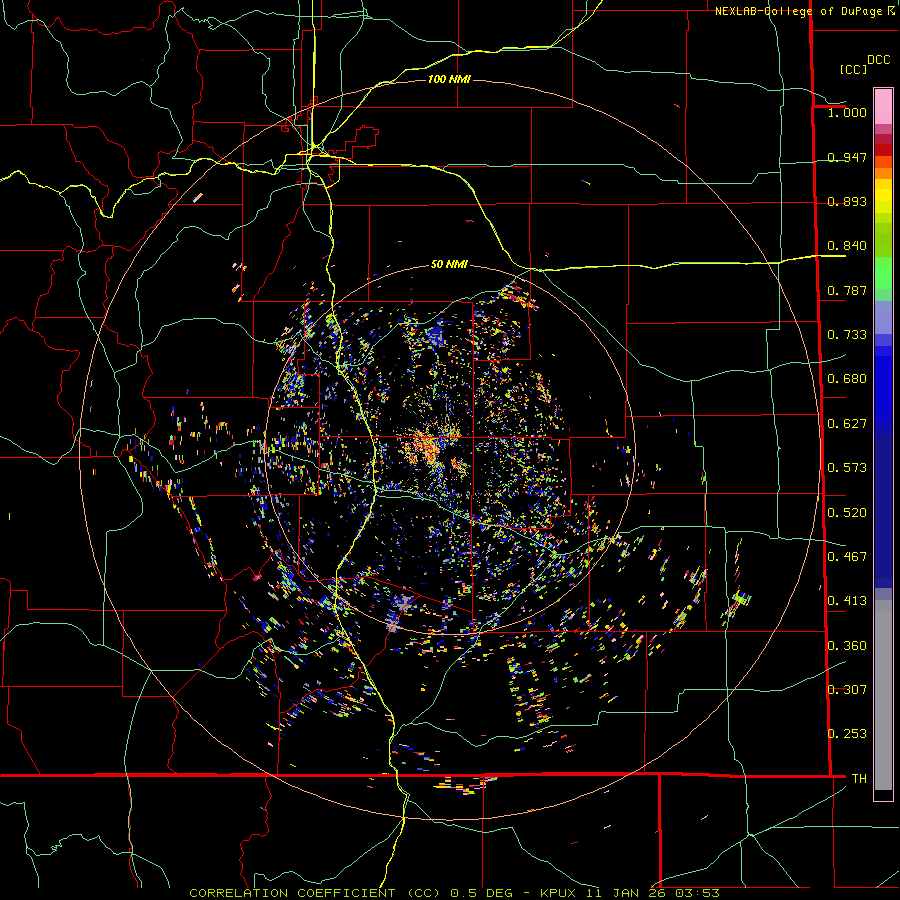Click the 0.947 scale value

click(x=847, y=157)
